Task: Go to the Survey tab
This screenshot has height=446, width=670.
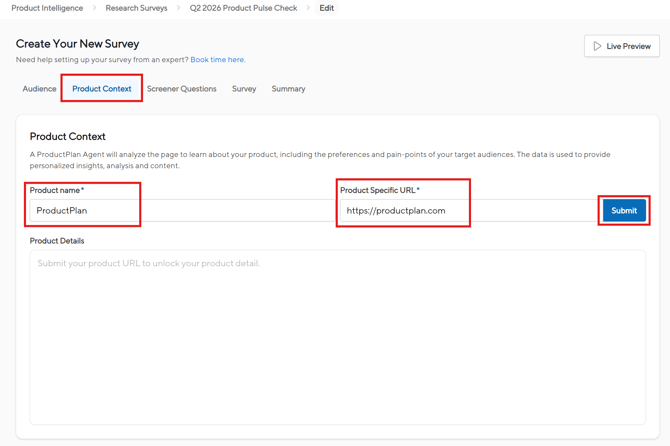Action: click(244, 89)
